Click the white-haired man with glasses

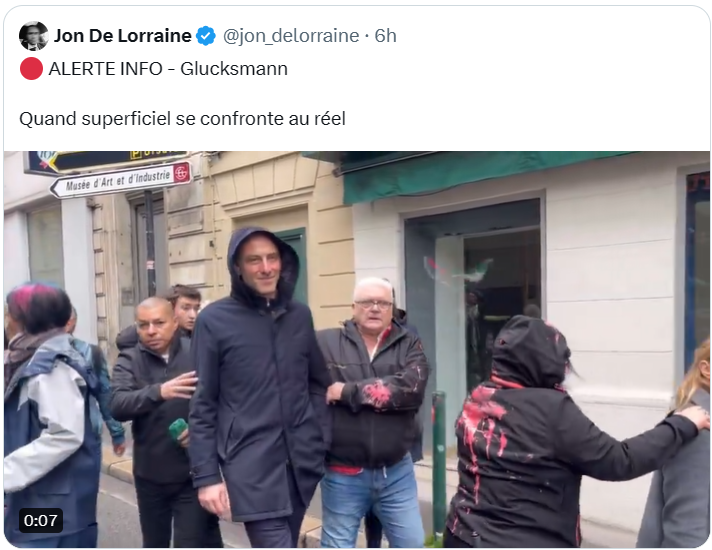(372, 409)
